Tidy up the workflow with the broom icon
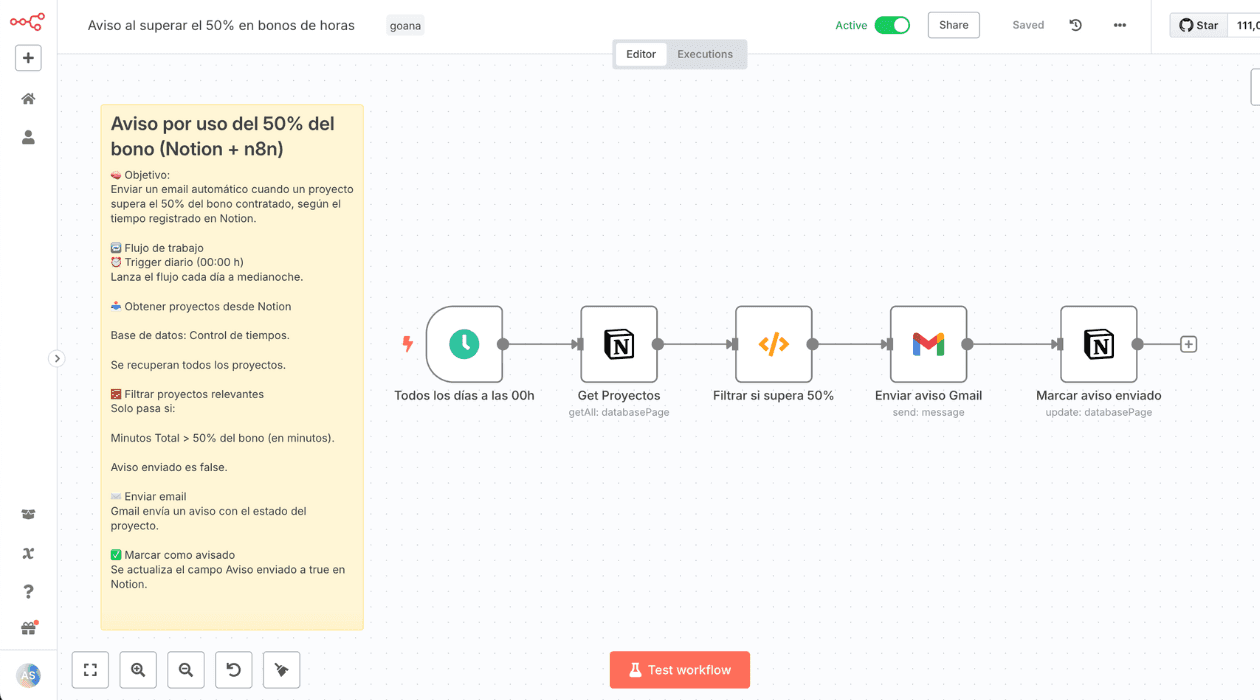 pos(281,669)
